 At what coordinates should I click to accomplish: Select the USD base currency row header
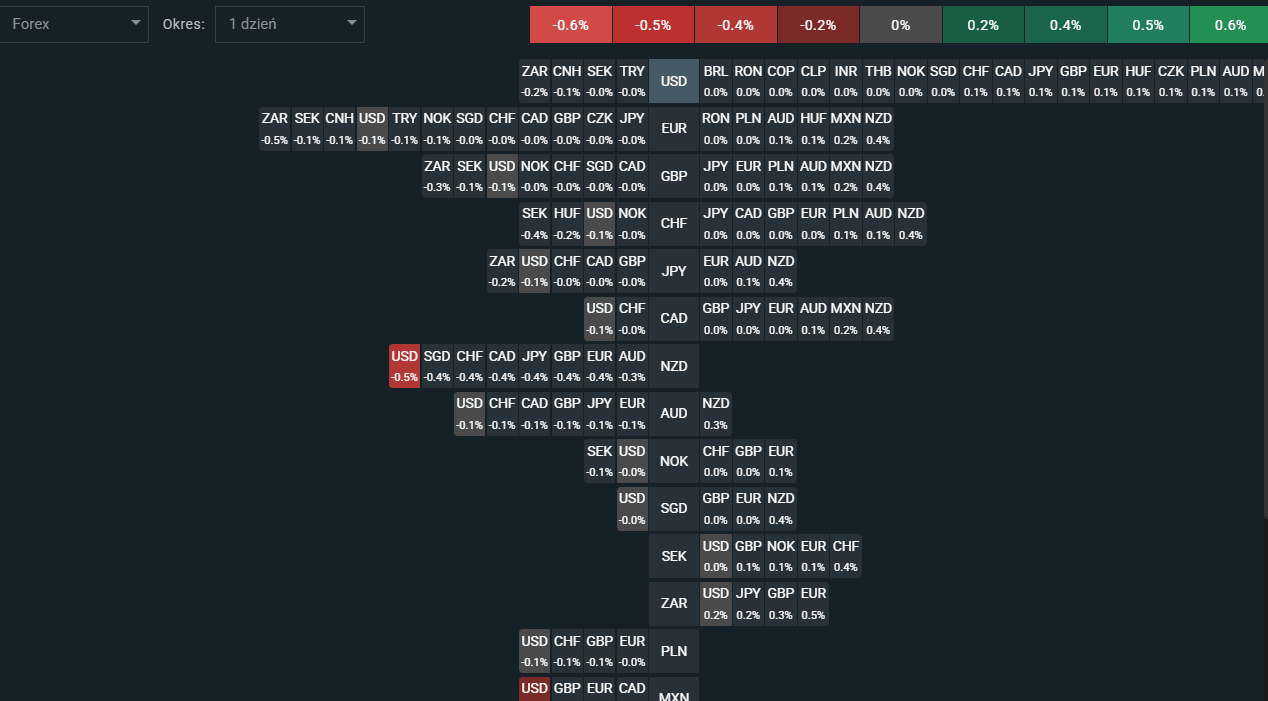point(674,81)
